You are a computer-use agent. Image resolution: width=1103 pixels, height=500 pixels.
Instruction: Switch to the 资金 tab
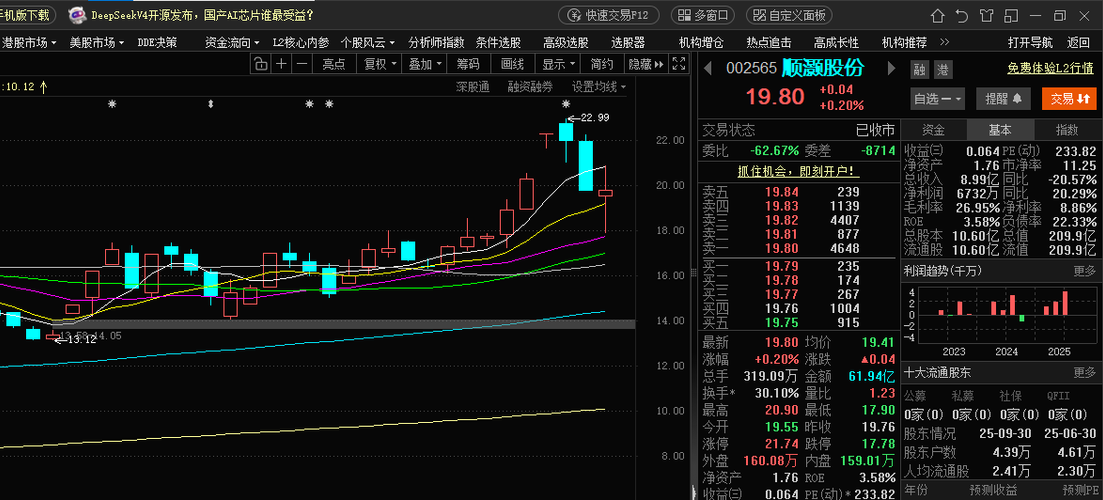click(933, 130)
